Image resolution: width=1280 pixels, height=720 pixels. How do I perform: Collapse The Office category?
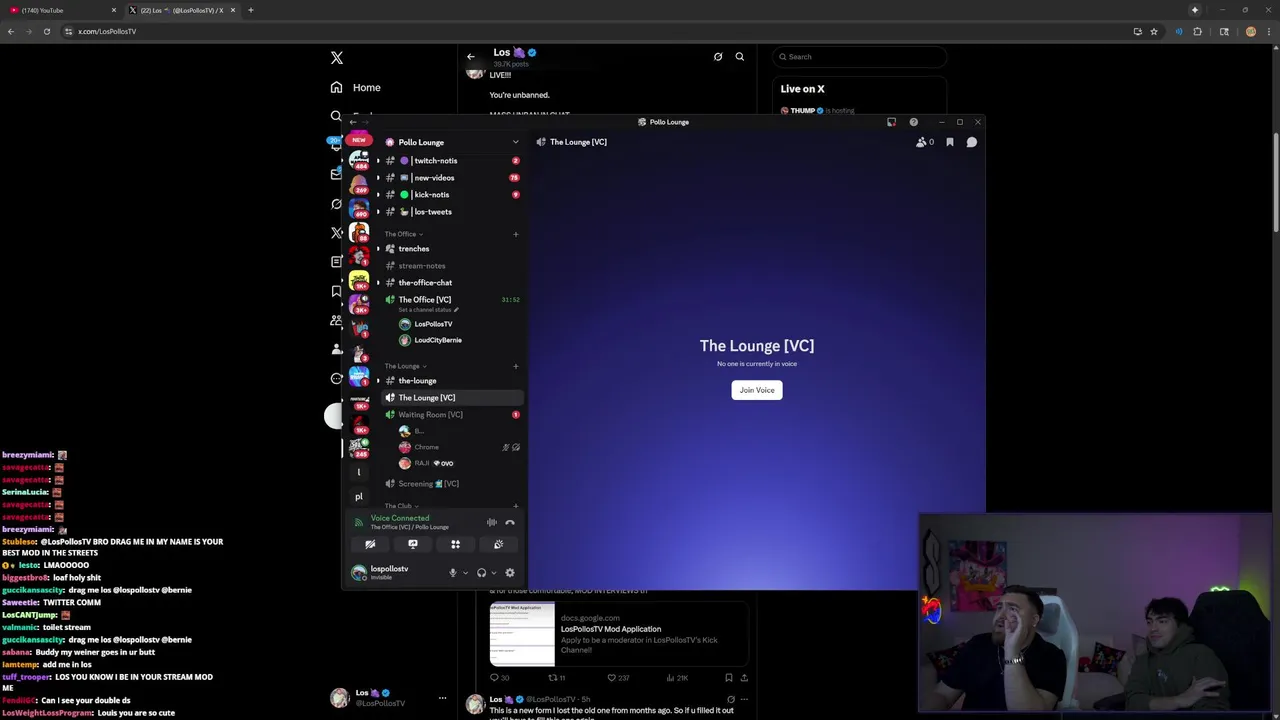404,234
